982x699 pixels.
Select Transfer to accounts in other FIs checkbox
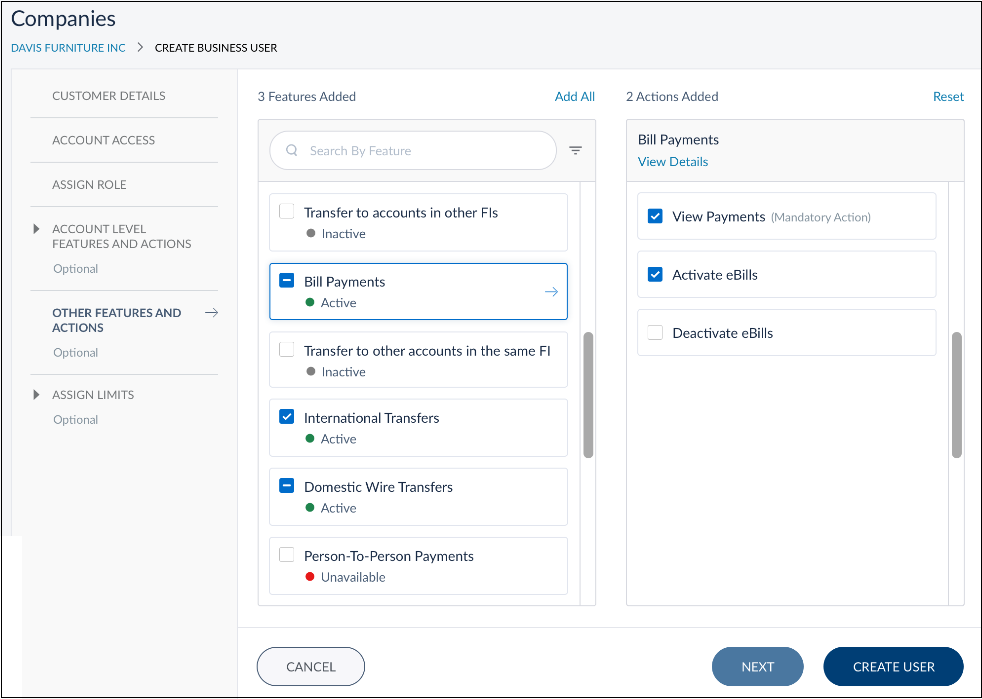tap(287, 212)
